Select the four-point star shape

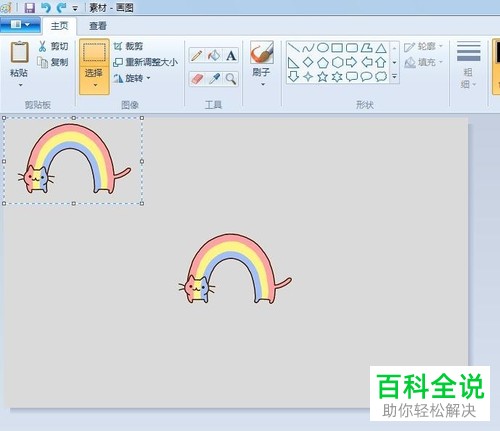coord(308,77)
